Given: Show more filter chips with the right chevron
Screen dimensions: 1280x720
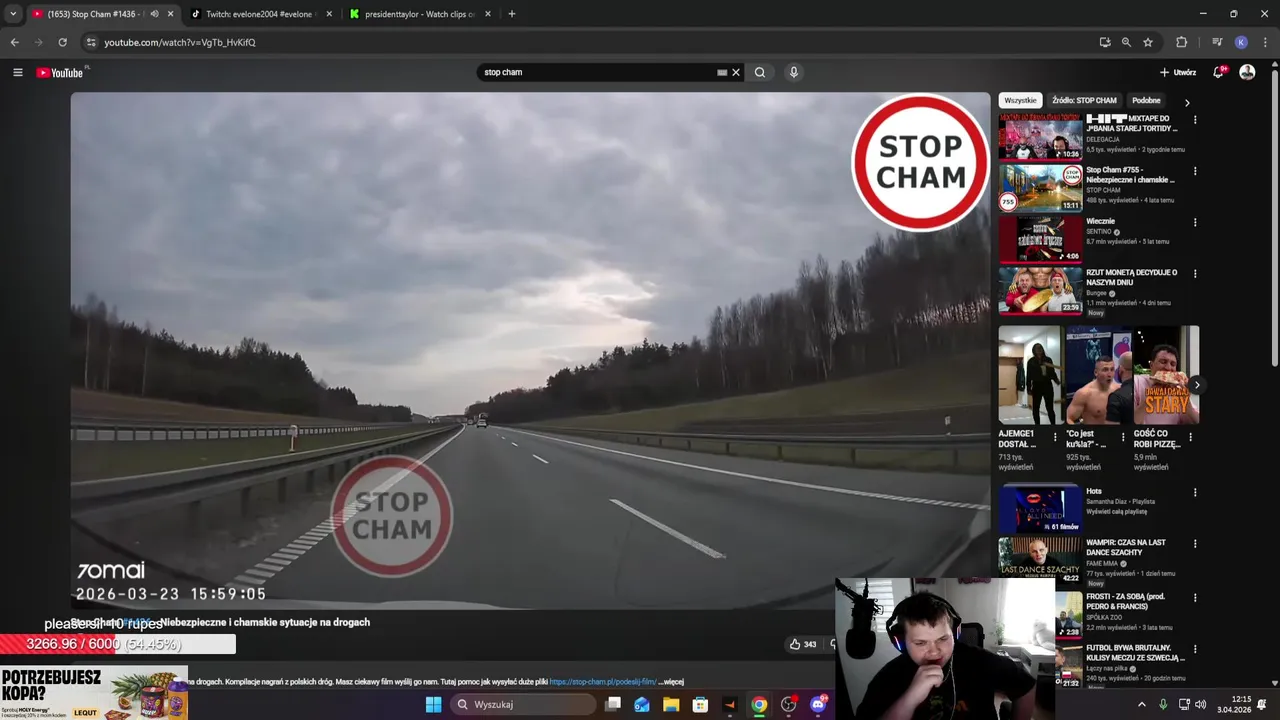Looking at the screenshot, I should [1187, 102].
